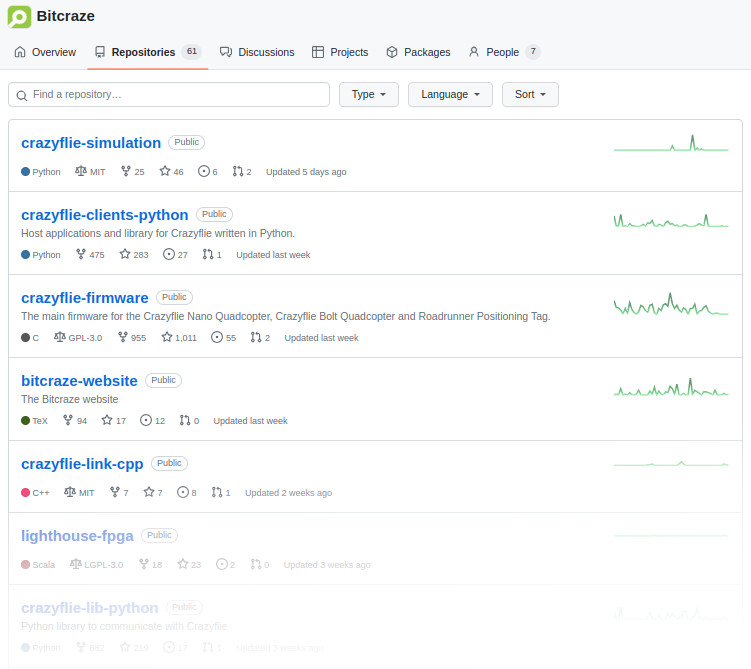The image size is (751, 669).
Task: Click star icon with 1,011 on crazyflie-firmware
Action: [167, 337]
